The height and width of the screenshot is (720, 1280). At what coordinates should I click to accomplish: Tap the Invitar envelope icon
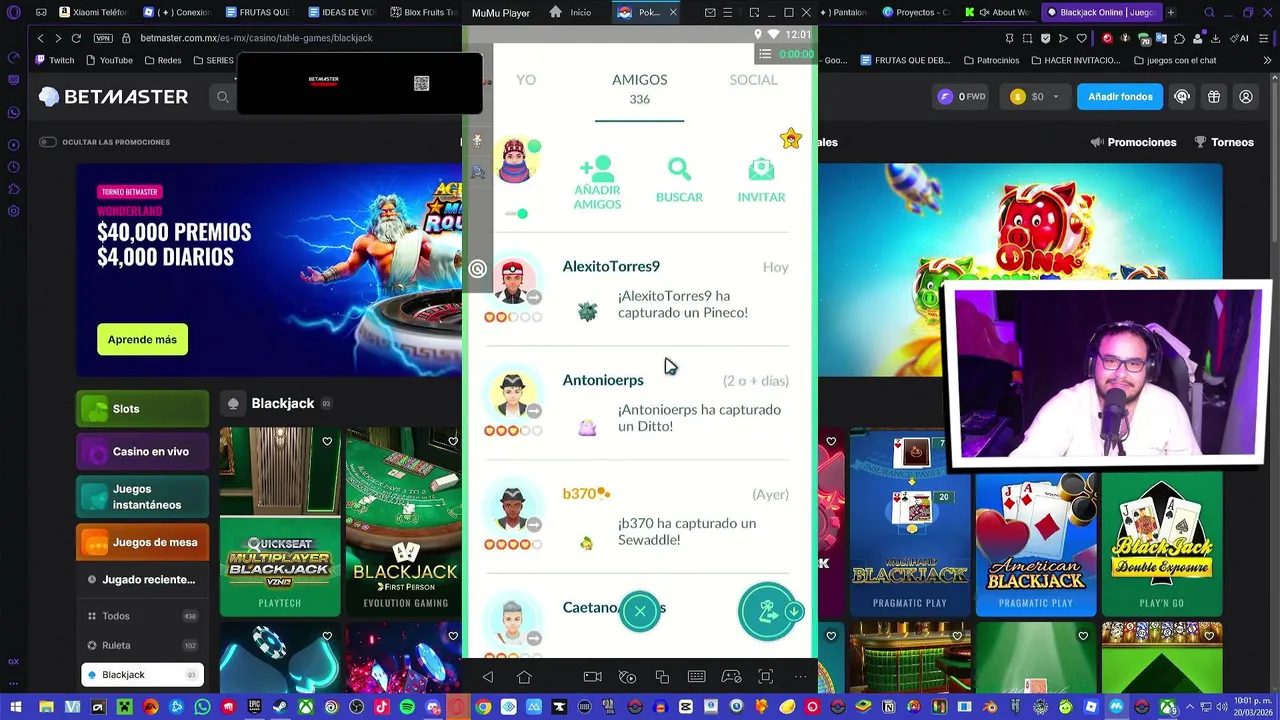pyautogui.click(x=761, y=169)
